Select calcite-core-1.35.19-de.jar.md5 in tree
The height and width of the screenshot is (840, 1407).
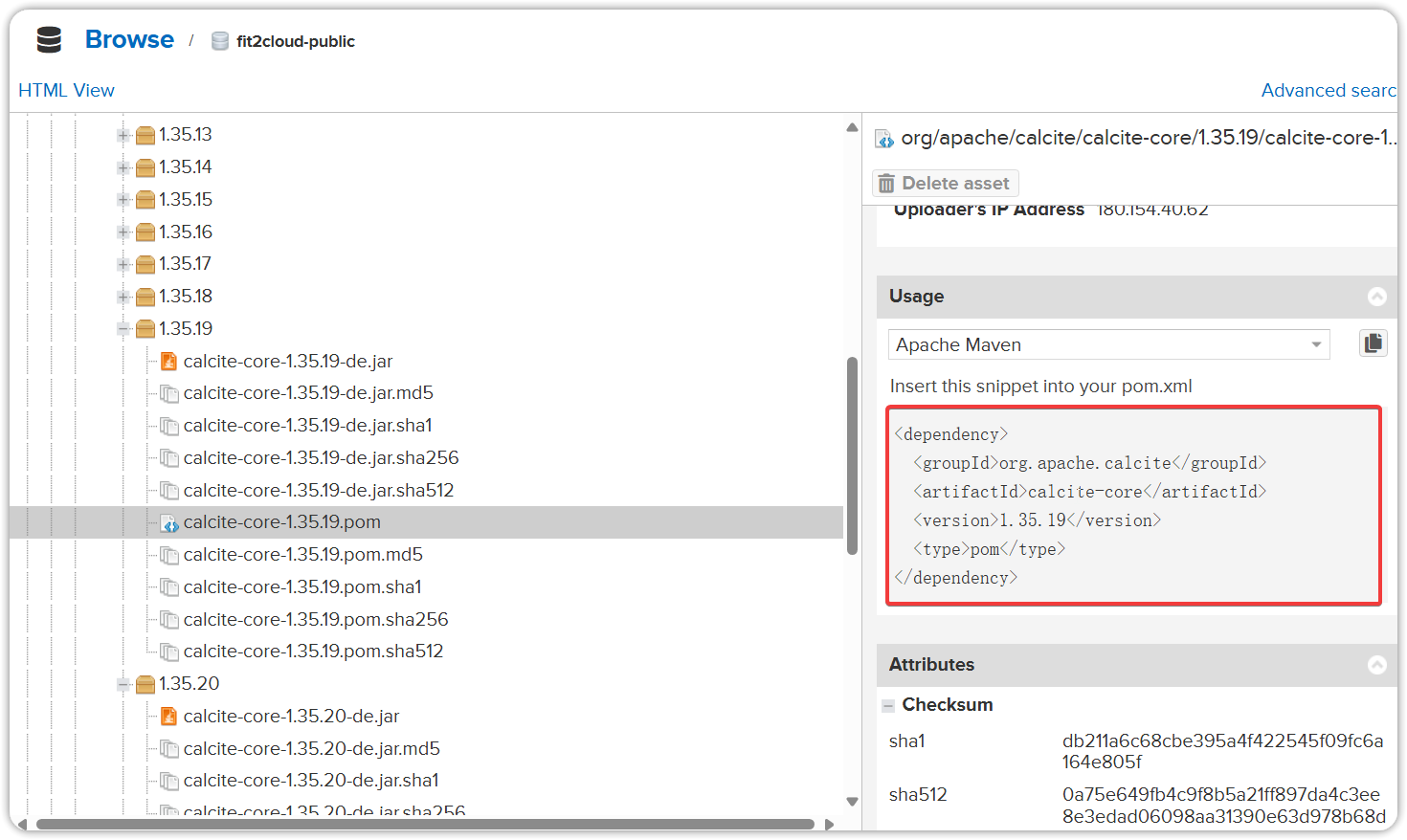coord(308,393)
